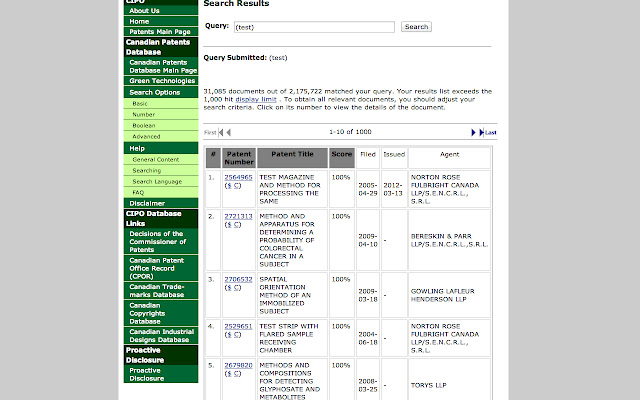
Task: Open patent number 2721313
Action: [238, 216]
